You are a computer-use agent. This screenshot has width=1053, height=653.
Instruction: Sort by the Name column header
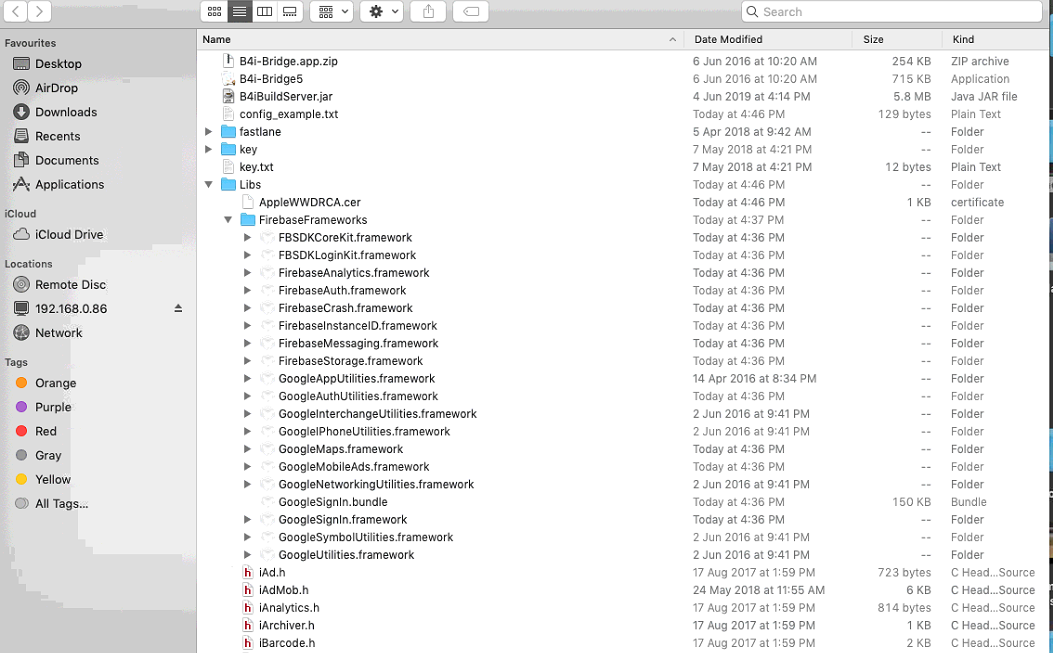coord(440,40)
